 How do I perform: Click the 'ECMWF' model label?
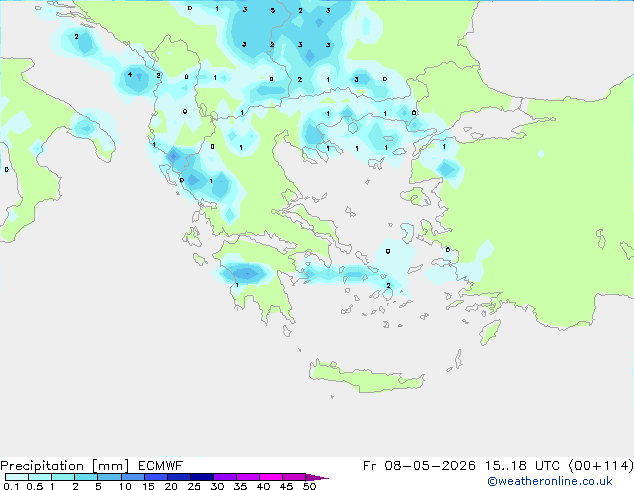click(161, 466)
